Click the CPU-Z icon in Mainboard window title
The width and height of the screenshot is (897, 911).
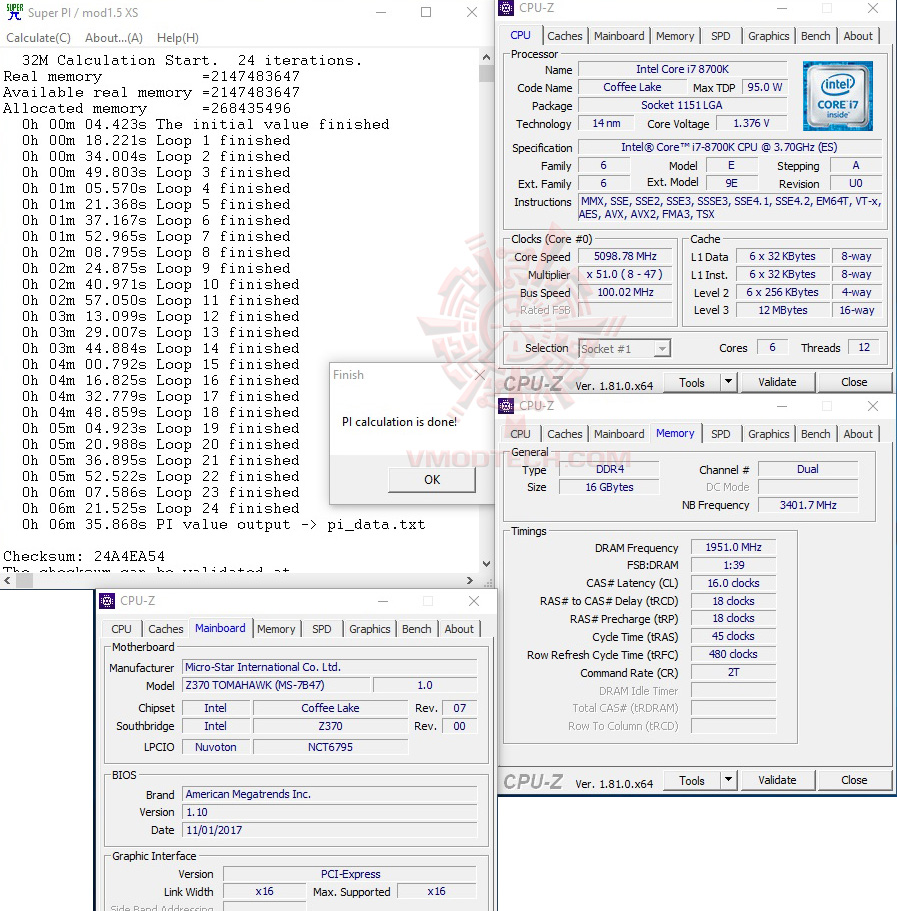coord(107,601)
